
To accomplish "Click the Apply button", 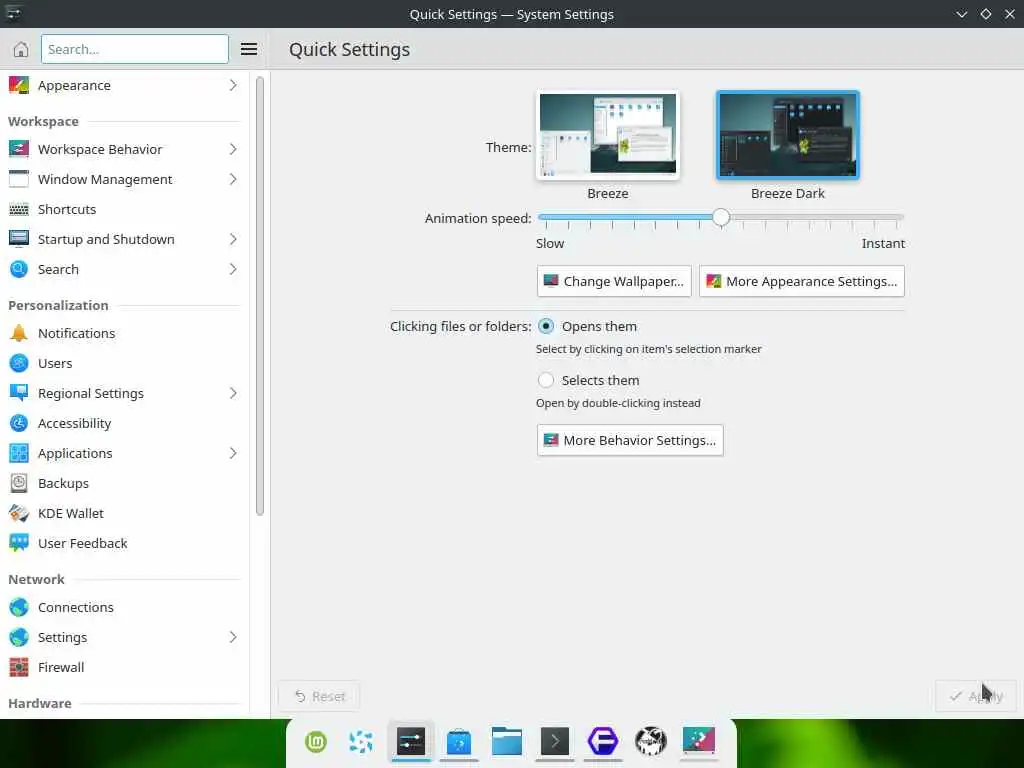I will [x=976, y=696].
